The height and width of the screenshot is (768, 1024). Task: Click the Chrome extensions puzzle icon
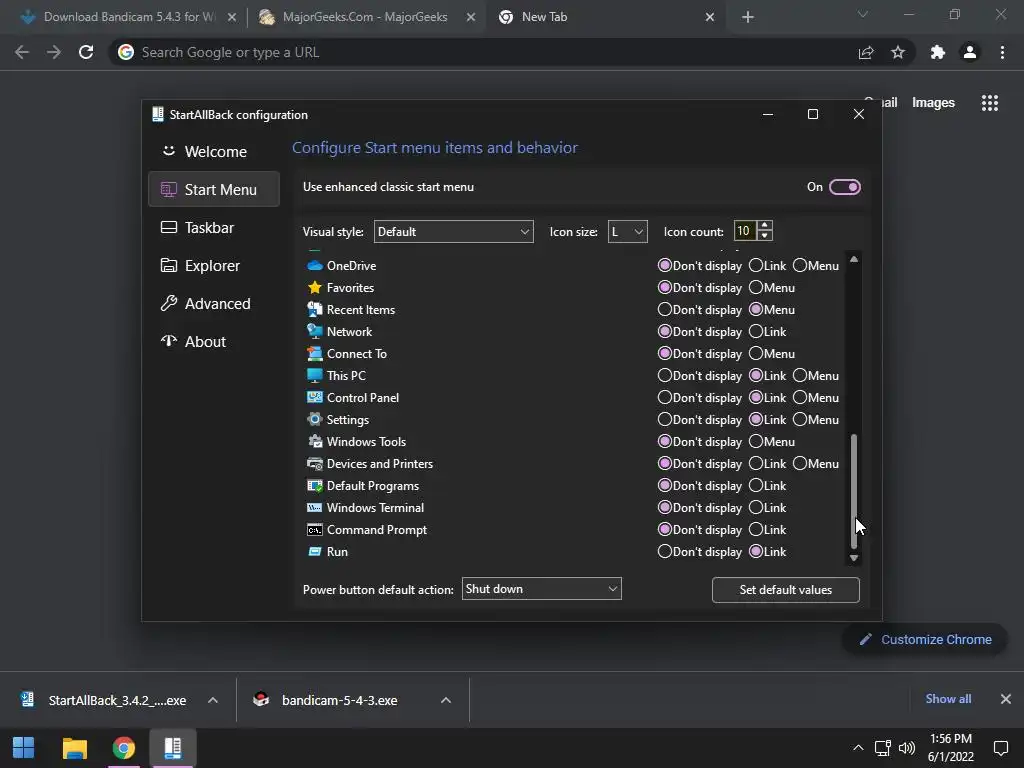pos(938,52)
